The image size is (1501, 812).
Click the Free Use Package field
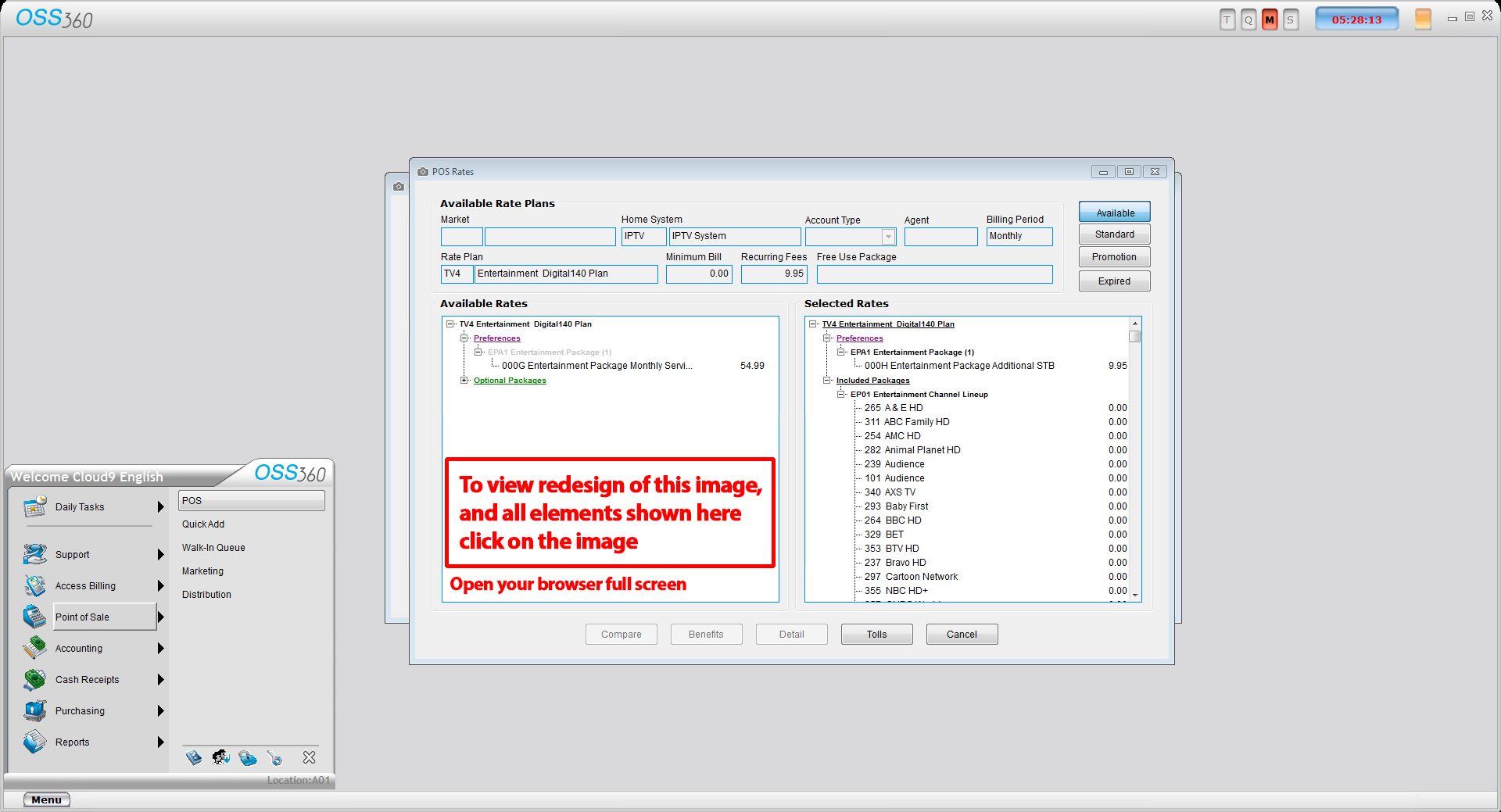[x=935, y=274]
